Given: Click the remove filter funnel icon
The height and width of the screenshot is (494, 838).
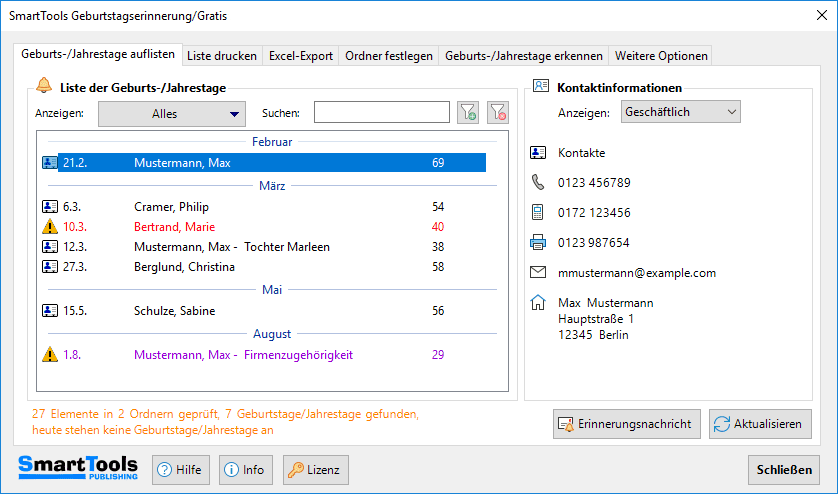Looking at the screenshot, I should click(498, 113).
